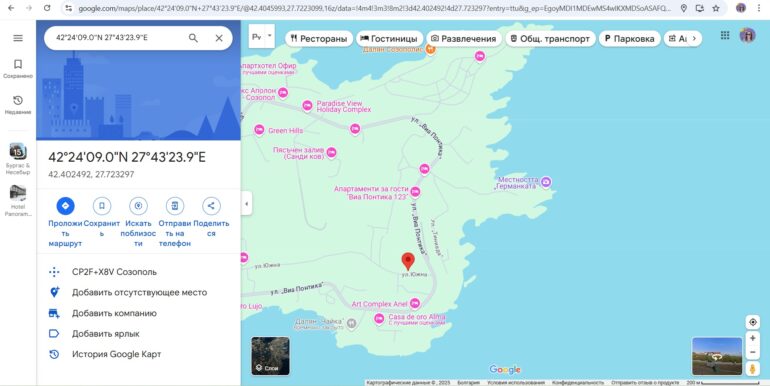Click the Paradise View Holiday Complex hotel marker
The image size is (770, 386).
pos(307,106)
